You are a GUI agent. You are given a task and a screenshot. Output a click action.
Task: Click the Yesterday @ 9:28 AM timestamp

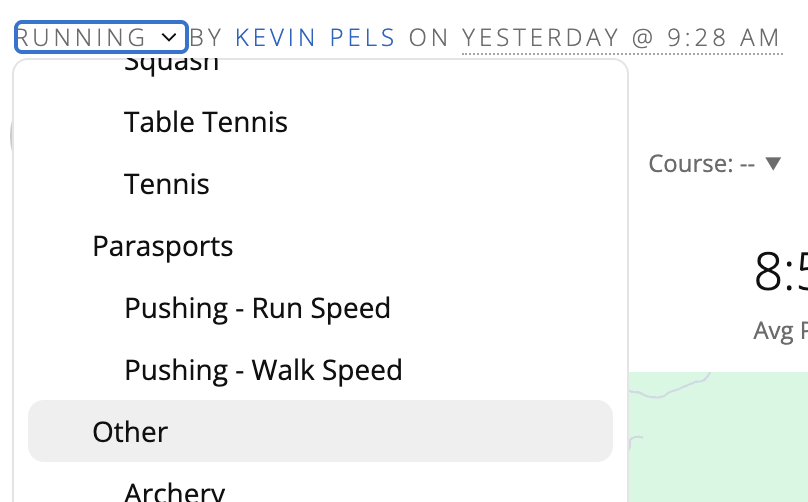(620, 38)
